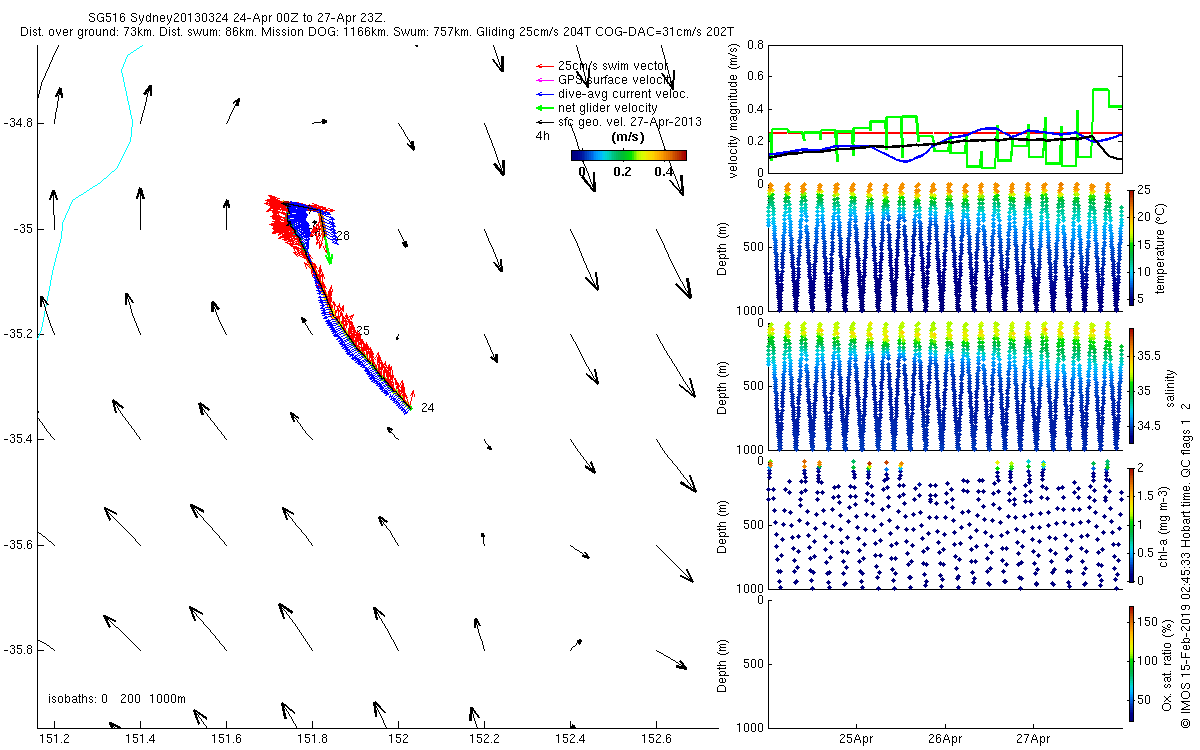The width and height of the screenshot is (1200, 750).
Task: Click the 'chl-a (mg m-3)' colorbar label
Action: tap(1163, 526)
